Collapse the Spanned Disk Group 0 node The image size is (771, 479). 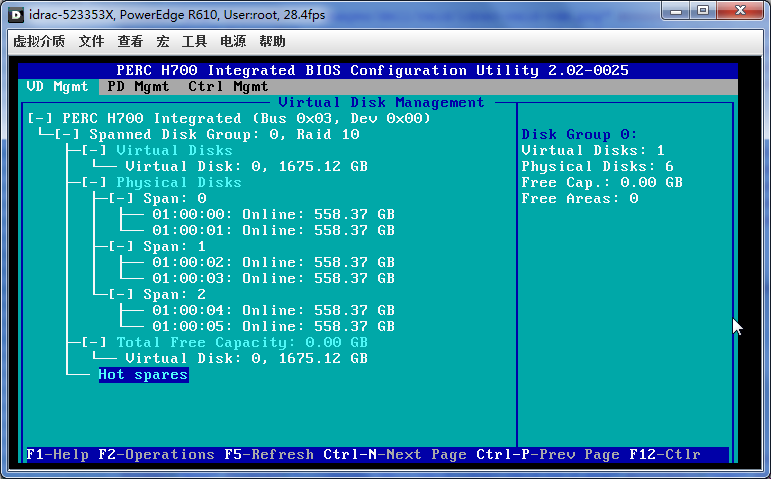(x=68, y=135)
